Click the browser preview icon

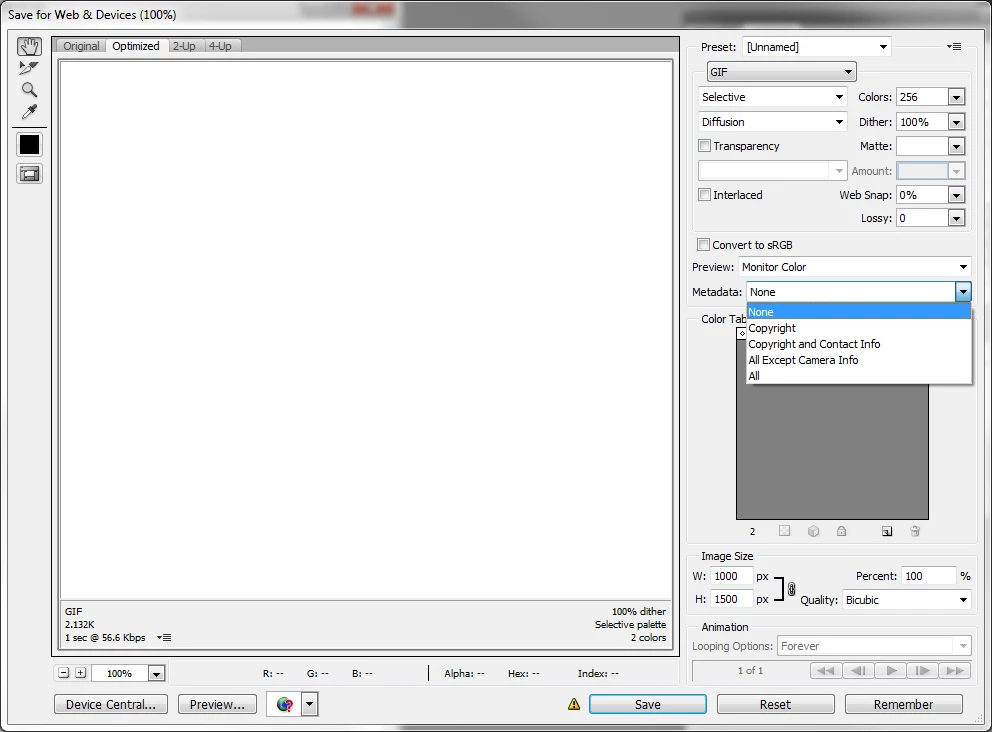click(285, 704)
